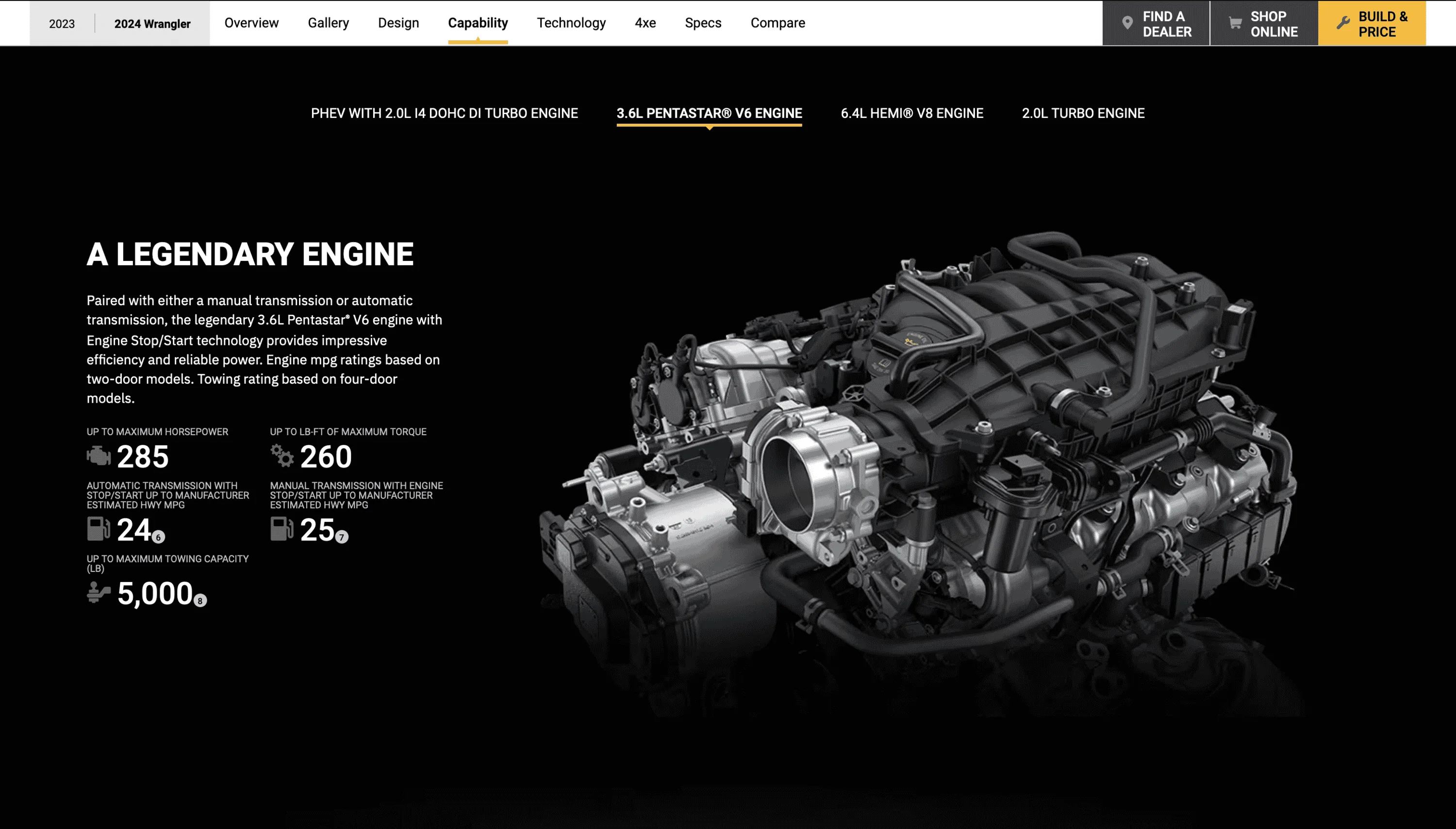Click the fuel pump icon beside 24 mpg

point(99,528)
